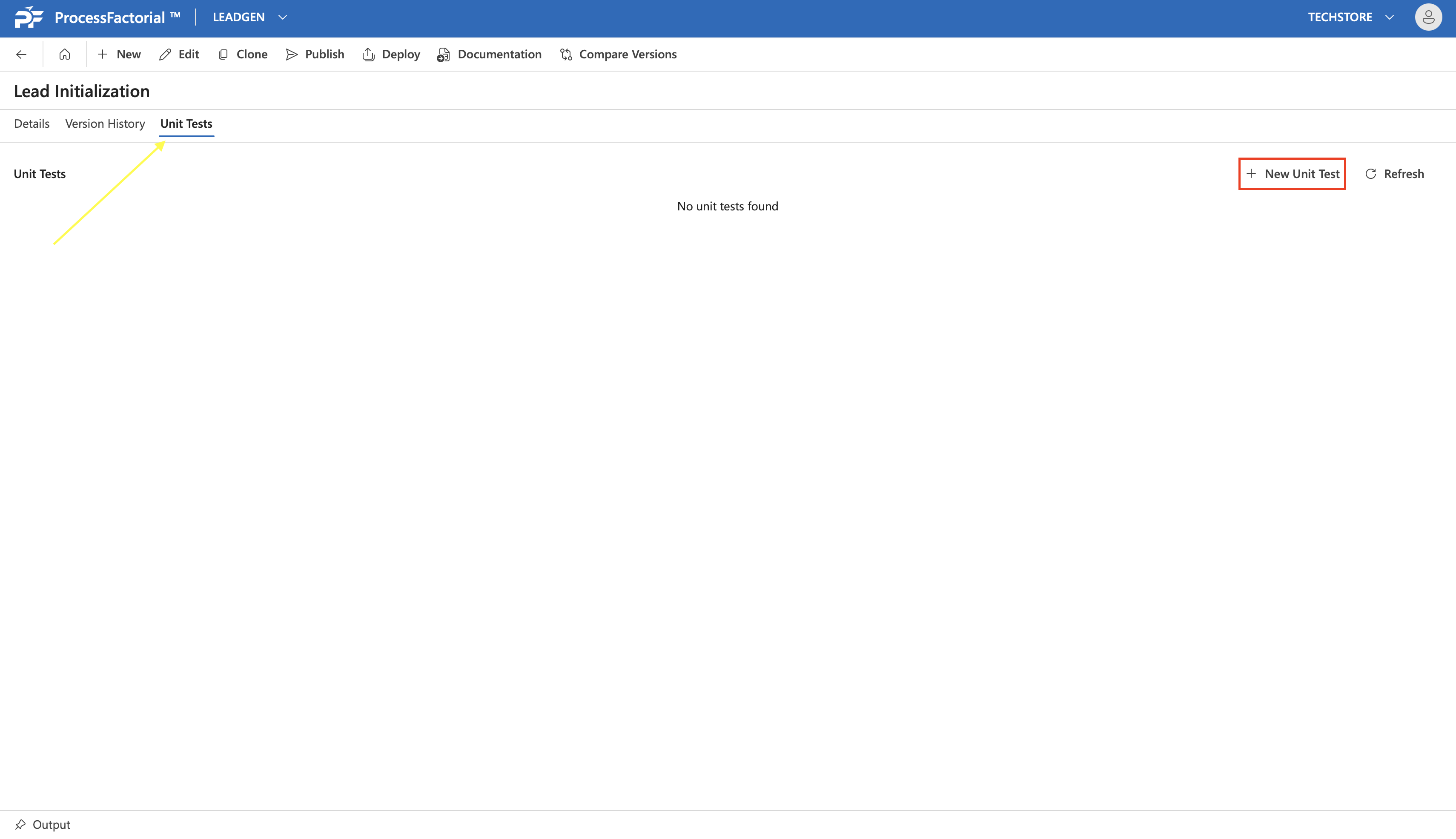Screen dimensions: 1456x839
Task: Click the Clone copy icon
Action: tap(224, 54)
